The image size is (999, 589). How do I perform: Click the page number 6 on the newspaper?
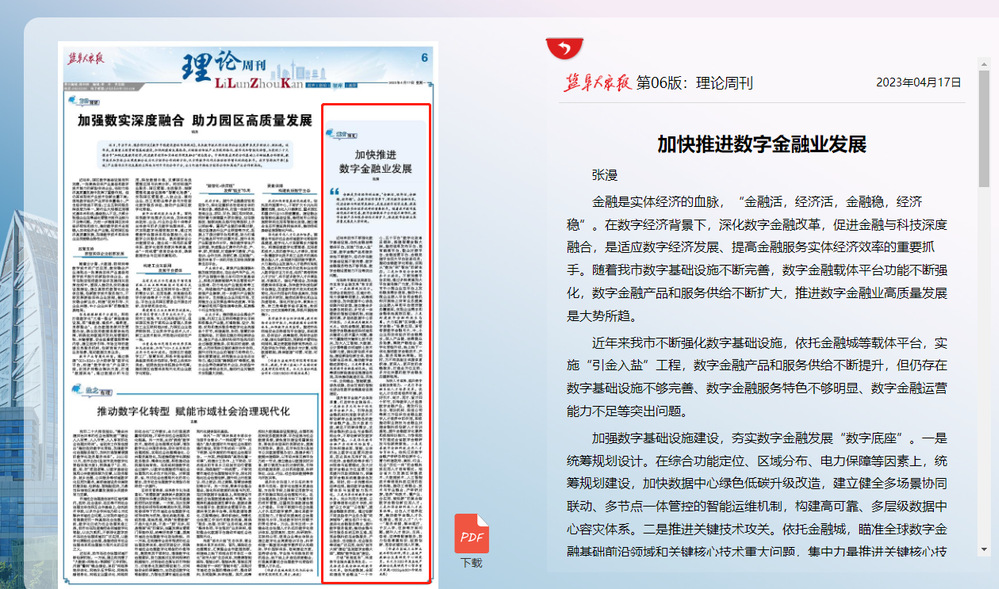pyautogui.click(x=425, y=58)
